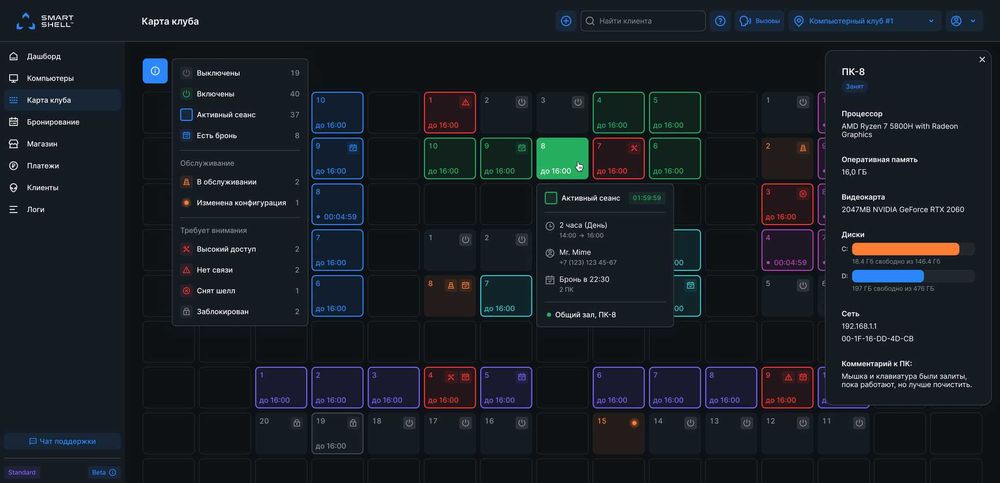Select В обслуживании legend row
Image resolution: width=1000 pixels, height=483 pixels.
coord(240,182)
